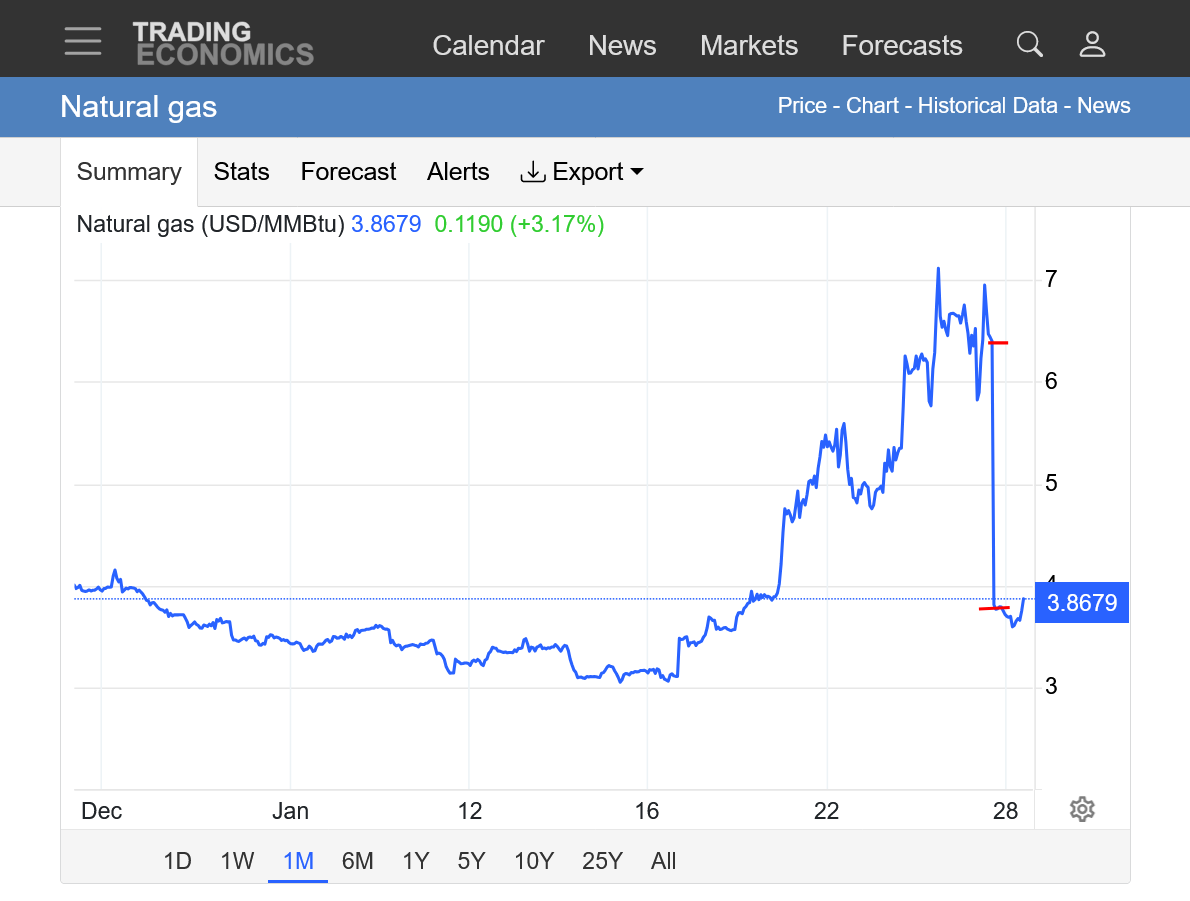Viewport: 1190px width, 901px height.
Task: Open the search magnifier icon
Action: (1029, 44)
